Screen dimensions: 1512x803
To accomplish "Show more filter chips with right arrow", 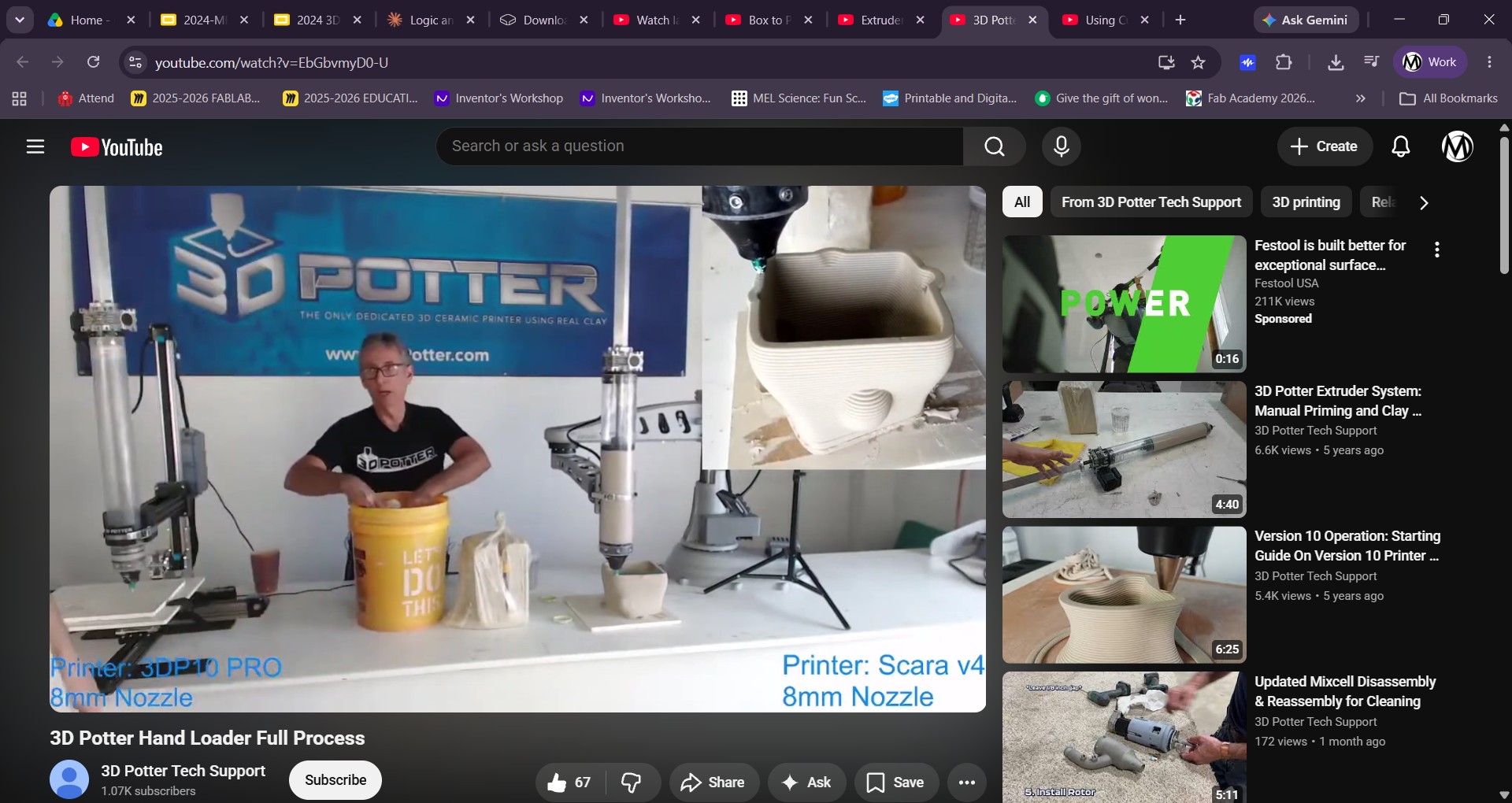I will coord(1423,203).
